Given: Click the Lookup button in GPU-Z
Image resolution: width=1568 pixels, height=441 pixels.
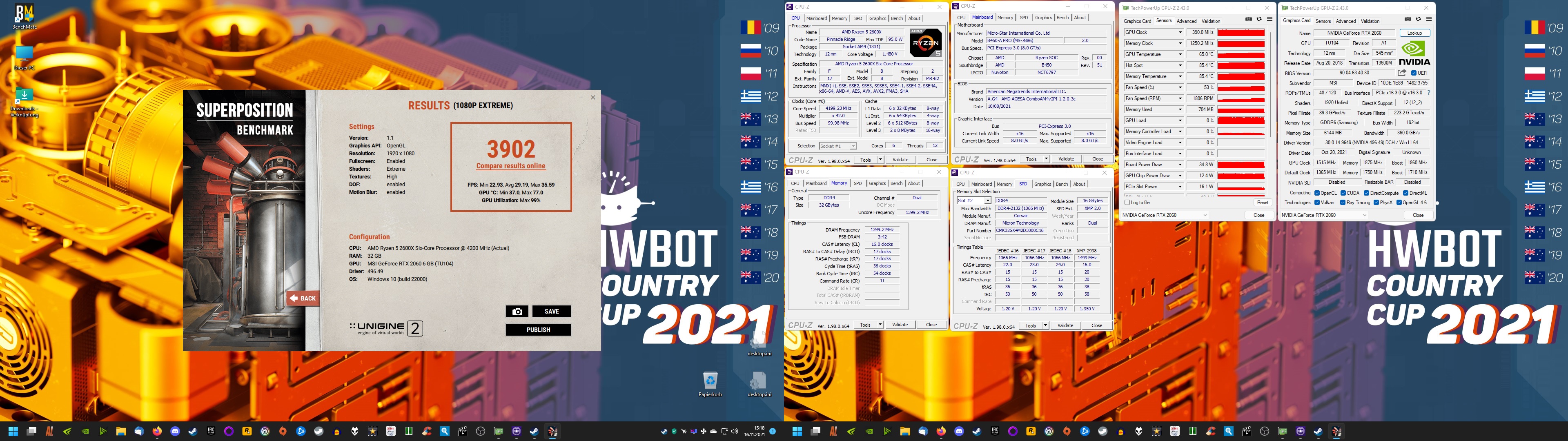Looking at the screenshot, I should point(1414,33).
